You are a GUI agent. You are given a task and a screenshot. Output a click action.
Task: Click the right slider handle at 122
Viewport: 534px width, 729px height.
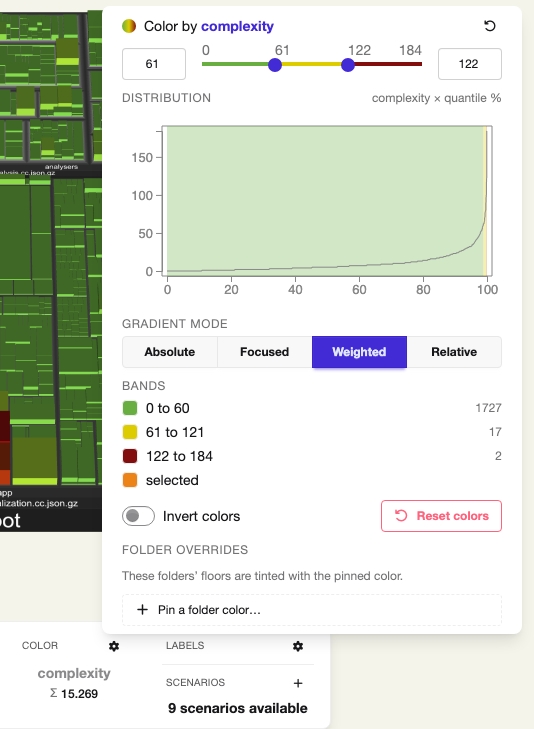(348, 65)
